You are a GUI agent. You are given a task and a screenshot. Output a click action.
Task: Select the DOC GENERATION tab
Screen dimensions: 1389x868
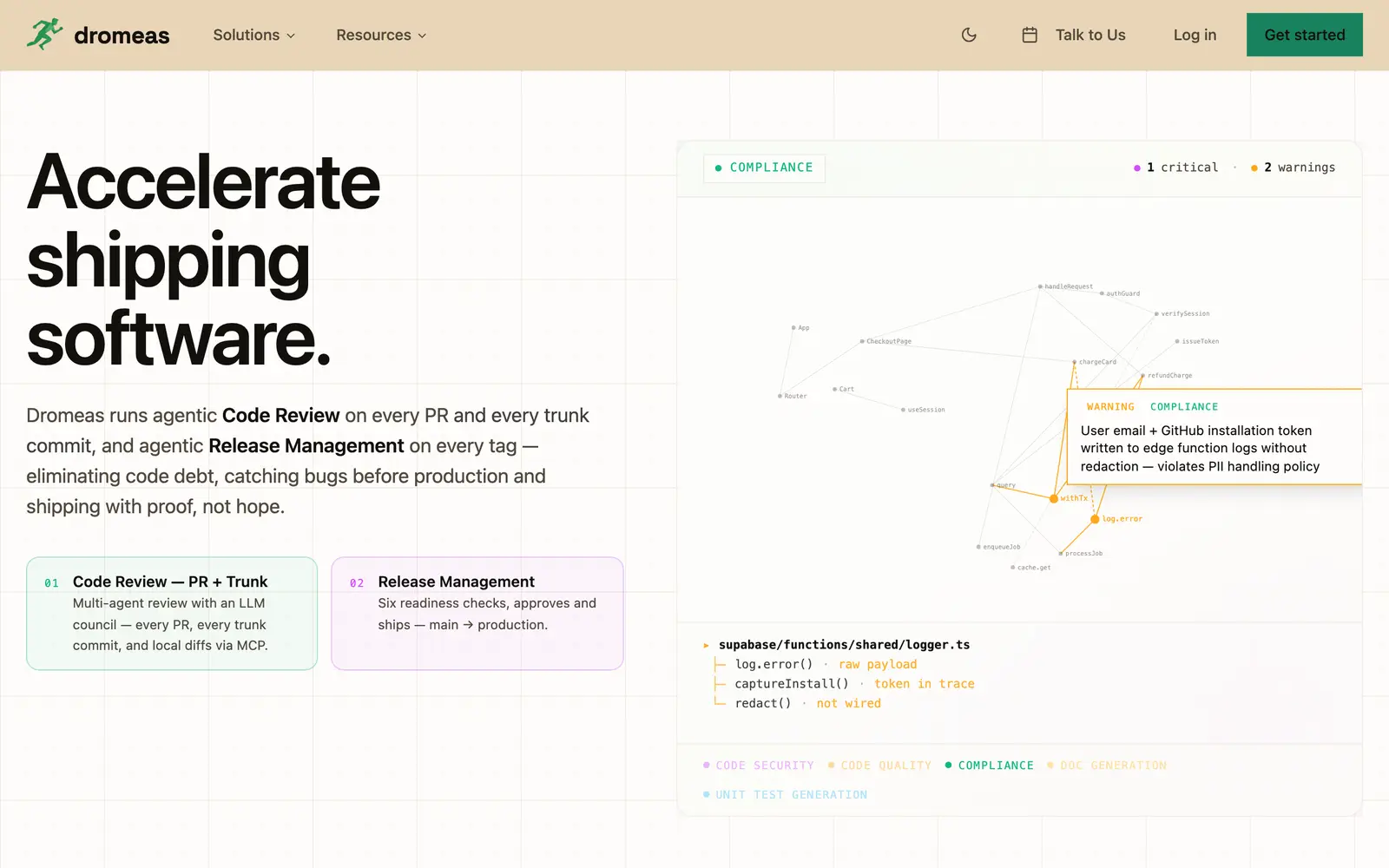[x=1107, y=766]
